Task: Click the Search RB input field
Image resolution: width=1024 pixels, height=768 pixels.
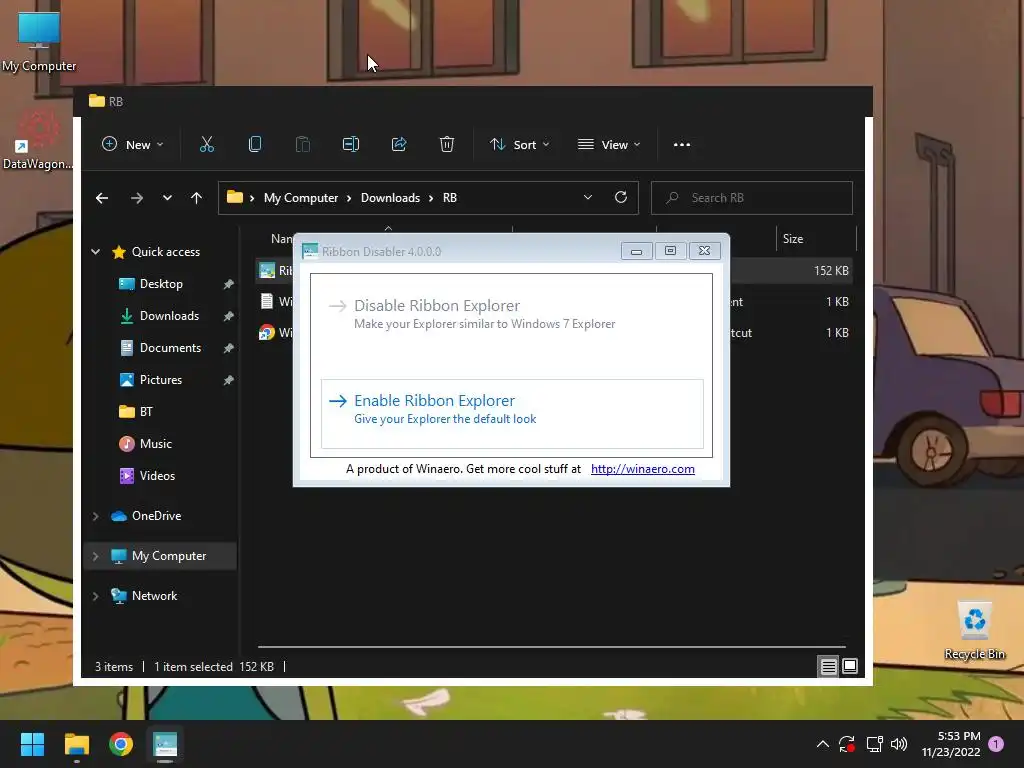Action: tap(752, 198)
